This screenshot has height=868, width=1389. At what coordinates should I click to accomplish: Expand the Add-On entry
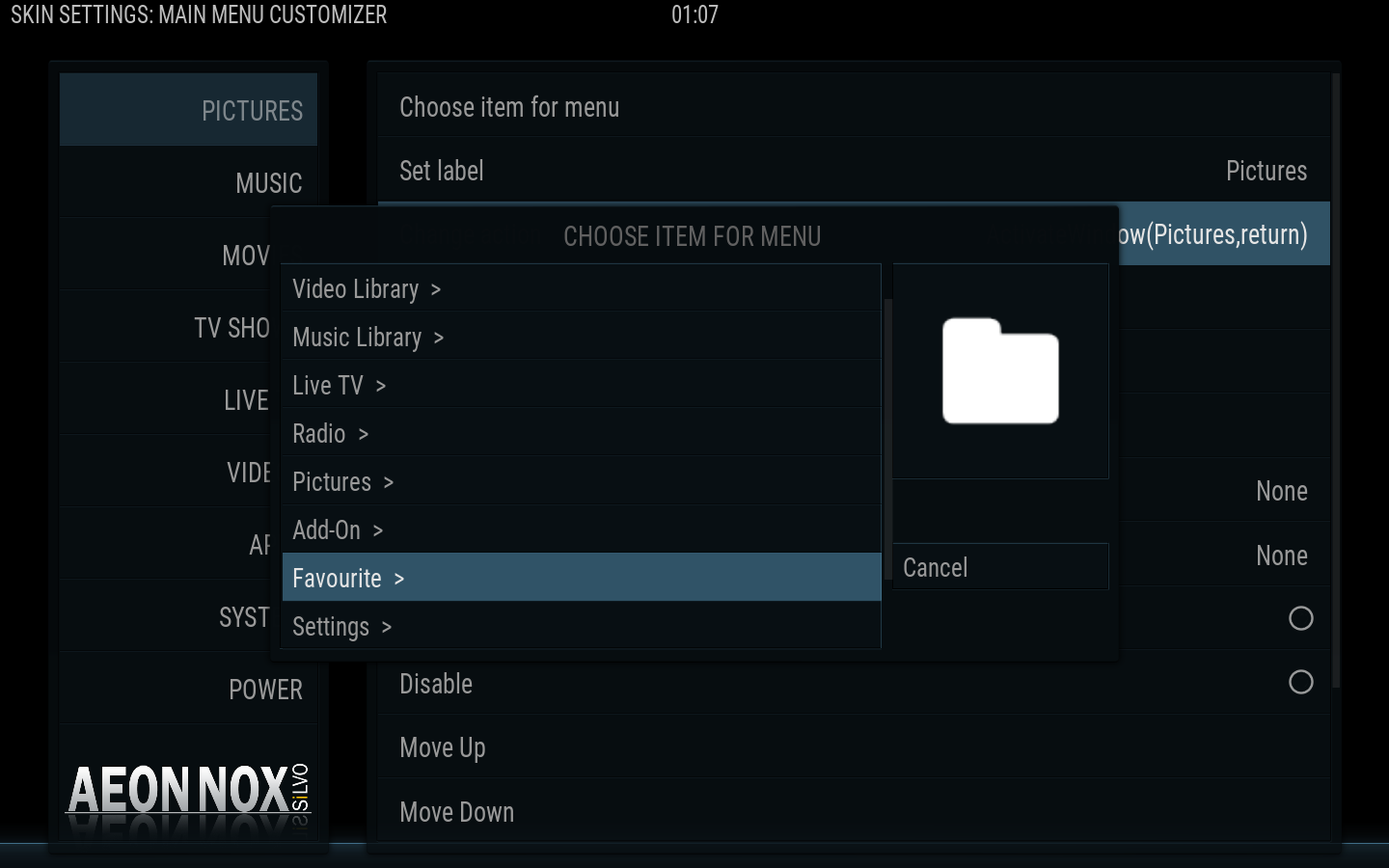[582, 529]
